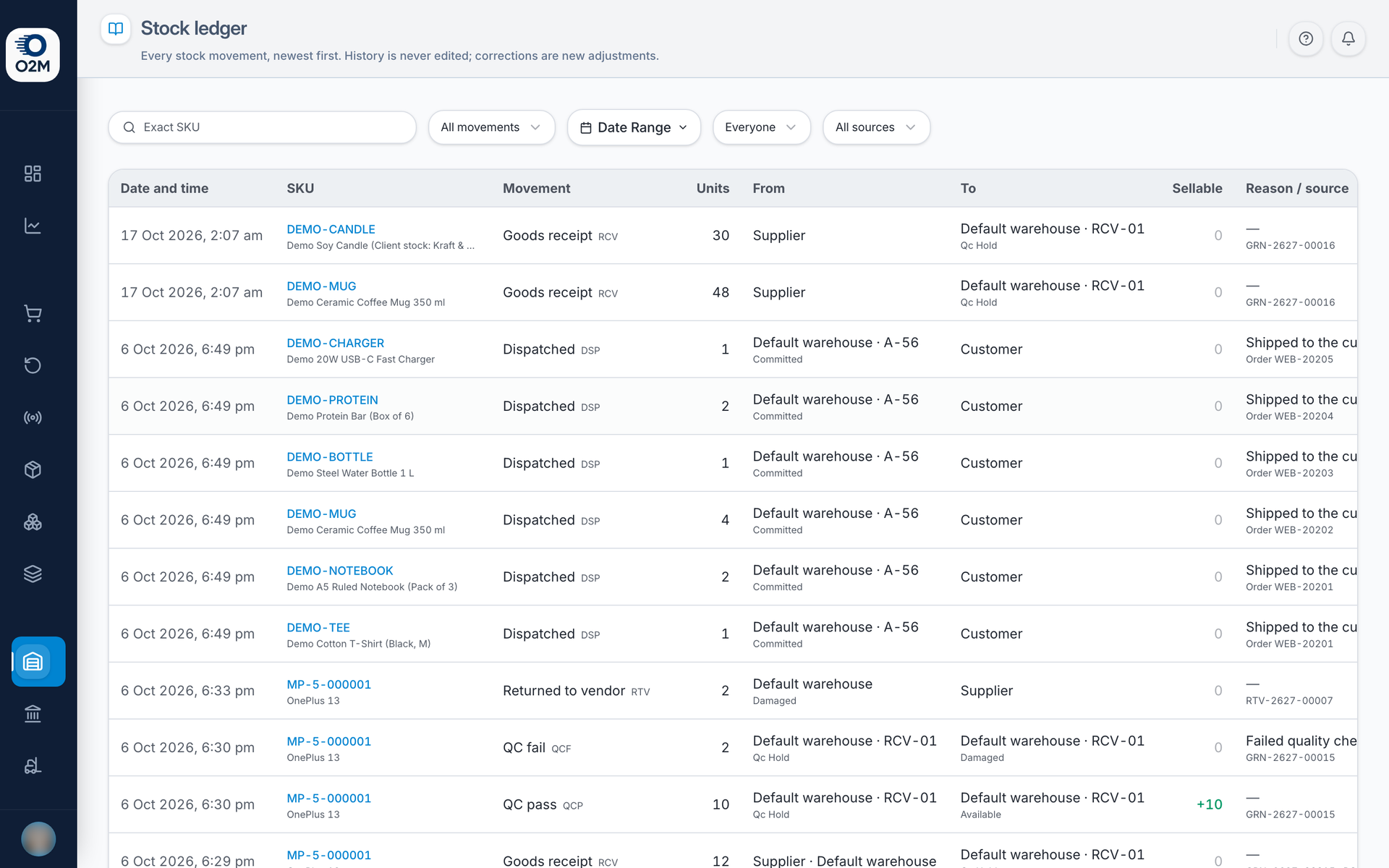Click the O2M logo in the sidebar
The height and width of the screenshot is (868, 1389).
pos(33,55)
